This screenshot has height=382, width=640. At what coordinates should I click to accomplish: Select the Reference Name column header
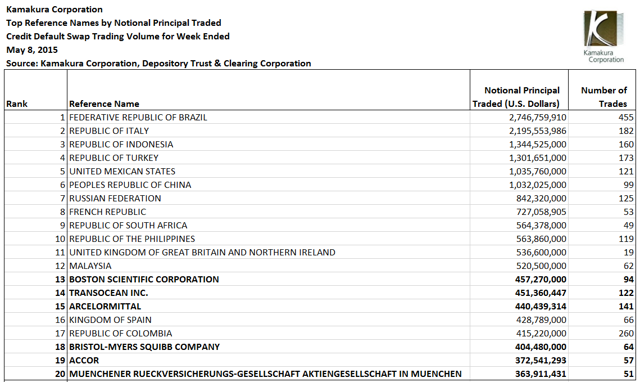(104, 104)
